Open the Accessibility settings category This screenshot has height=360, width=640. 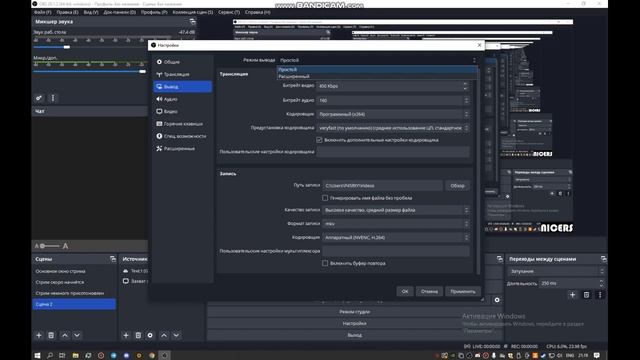pos(182,136)
